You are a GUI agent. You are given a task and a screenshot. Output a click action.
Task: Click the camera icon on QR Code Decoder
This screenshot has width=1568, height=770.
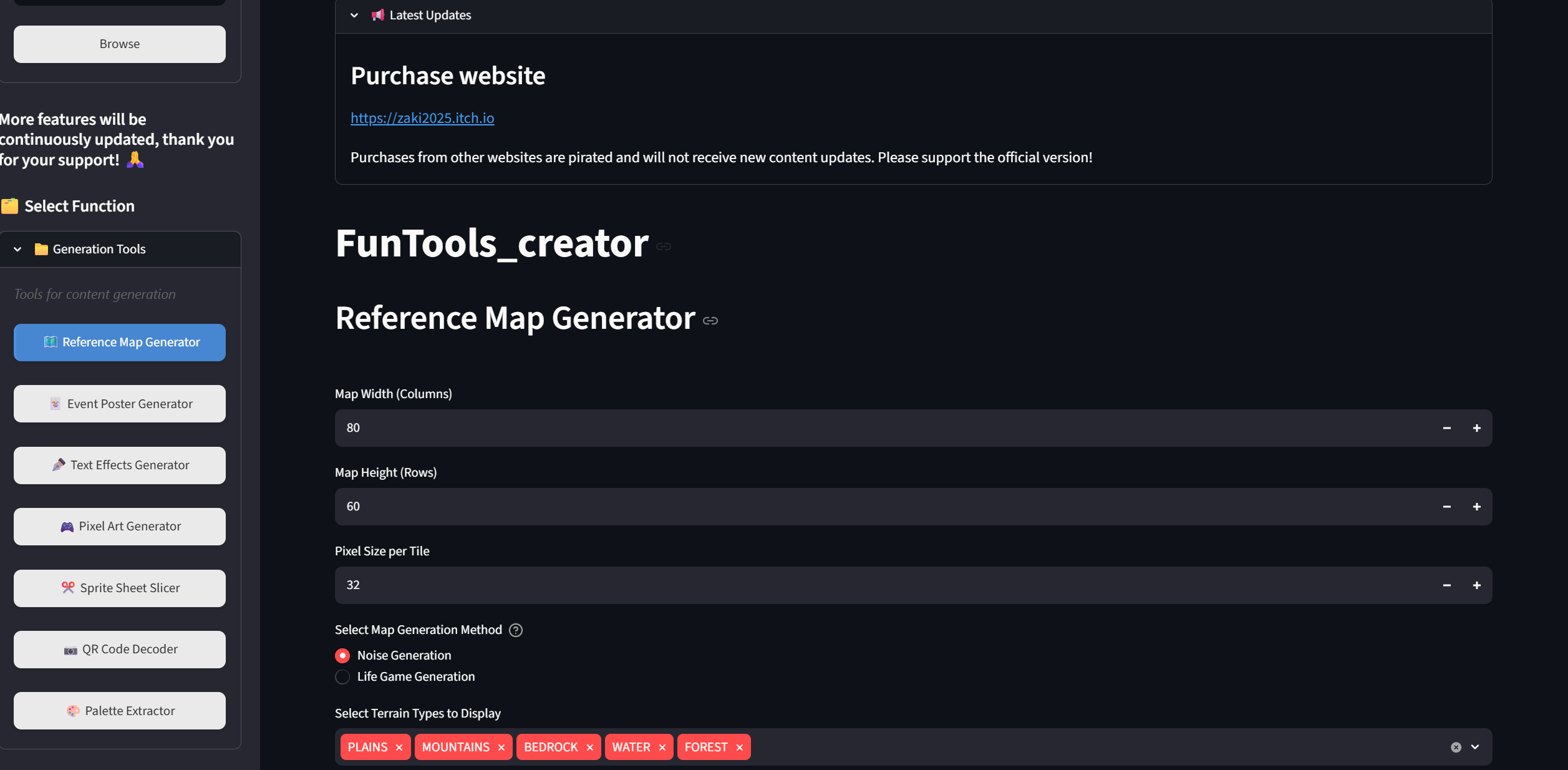[x=70, y=650]
